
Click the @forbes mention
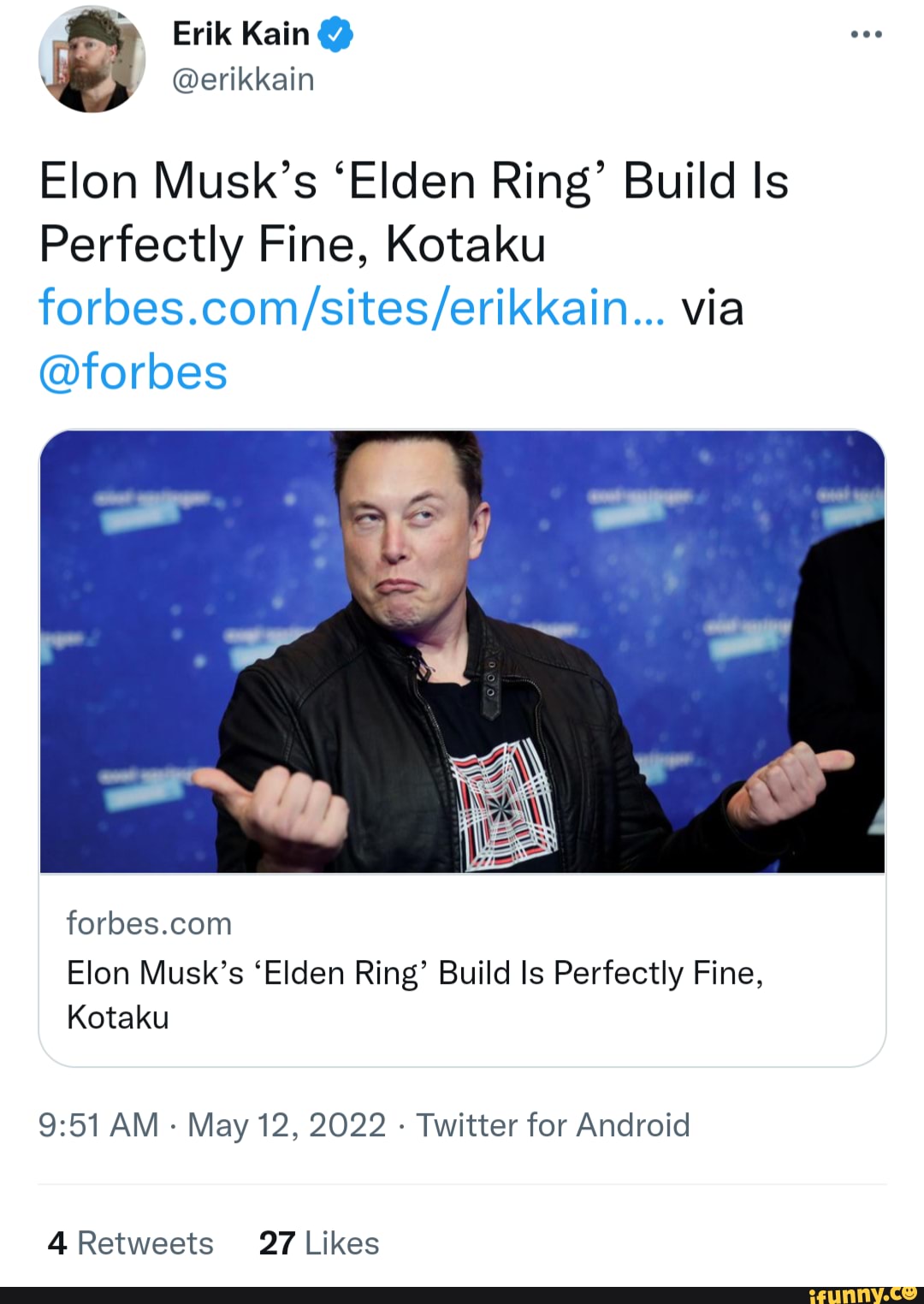point(133,370)
